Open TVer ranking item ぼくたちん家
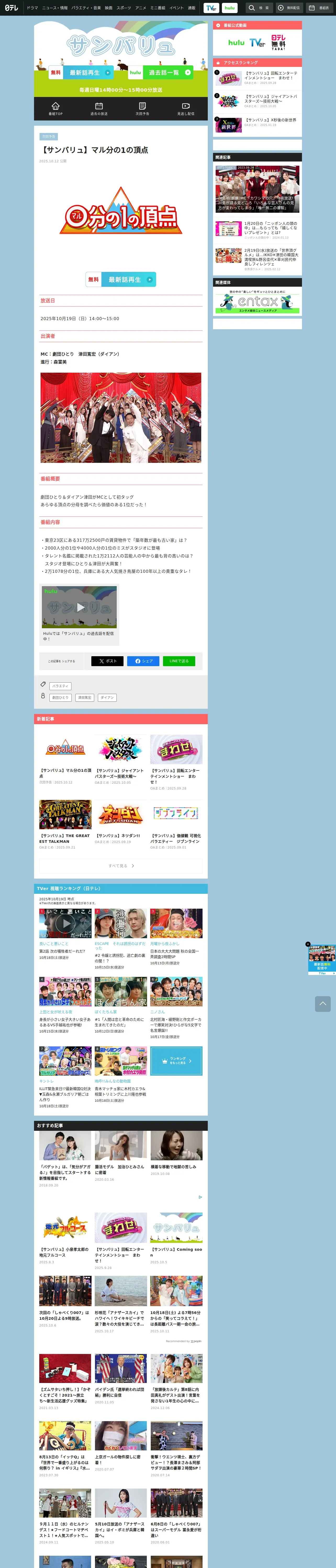 coord(121,1006)
